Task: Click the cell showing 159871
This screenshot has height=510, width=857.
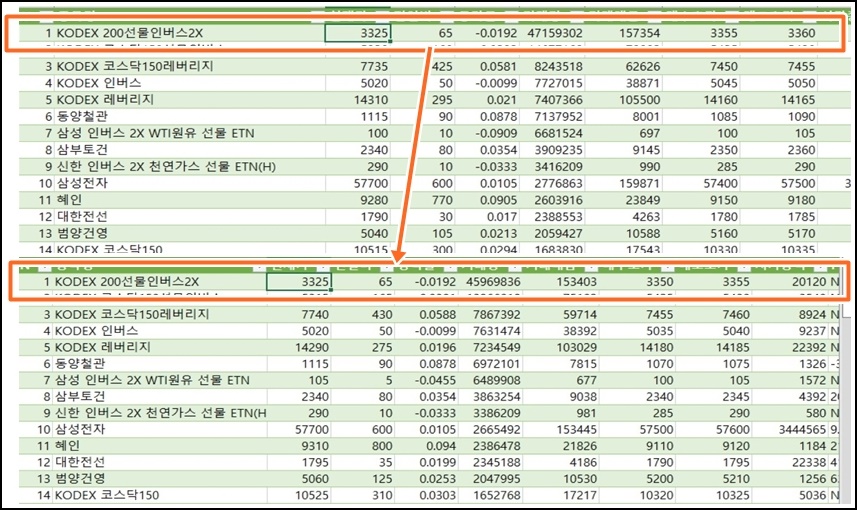Action: pos(624,183)
